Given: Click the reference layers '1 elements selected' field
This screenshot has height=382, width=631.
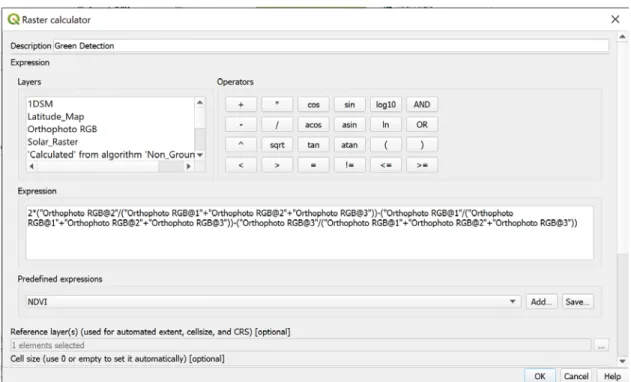Looking at the screenshot, I should (x=301, y=345).
